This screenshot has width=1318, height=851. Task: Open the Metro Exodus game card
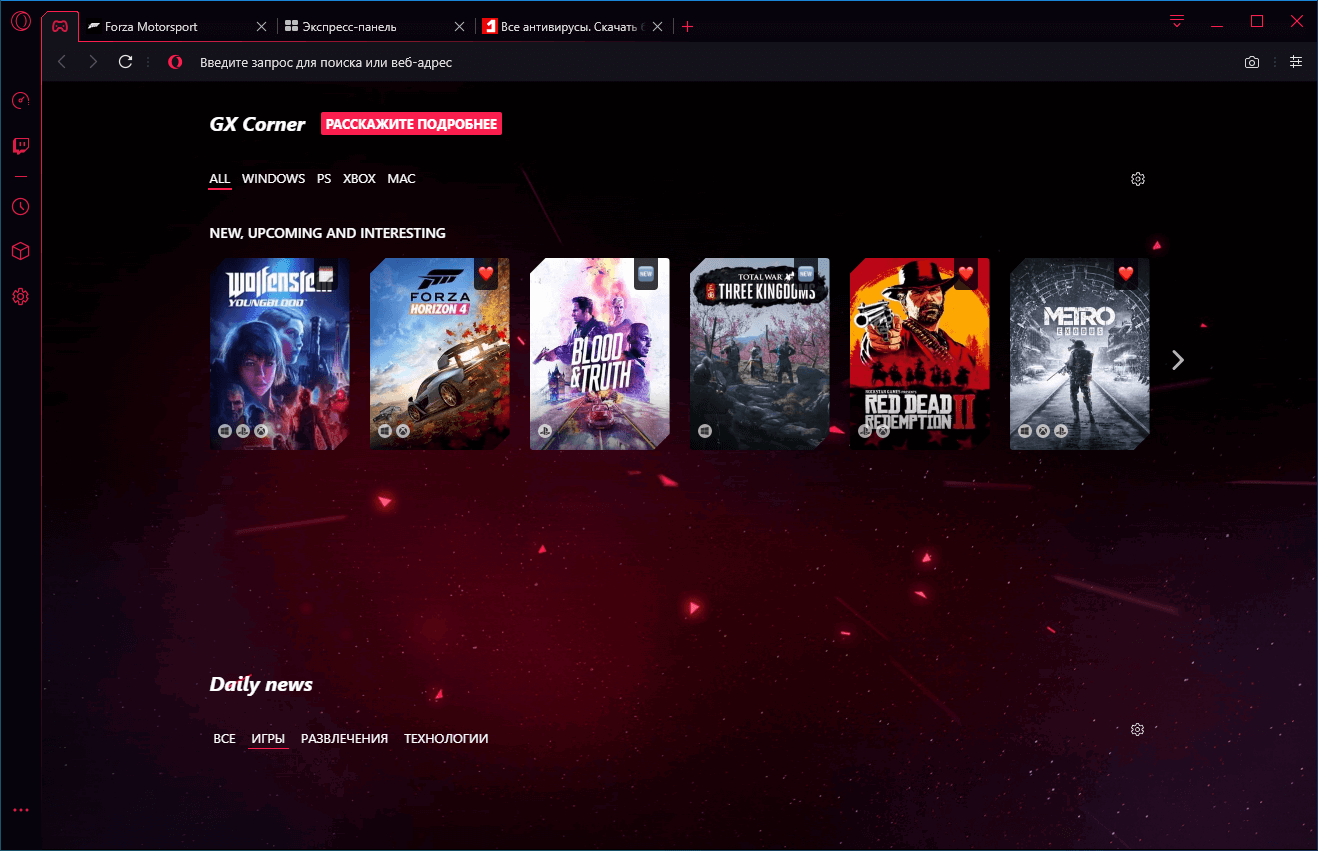[1080, 354]
